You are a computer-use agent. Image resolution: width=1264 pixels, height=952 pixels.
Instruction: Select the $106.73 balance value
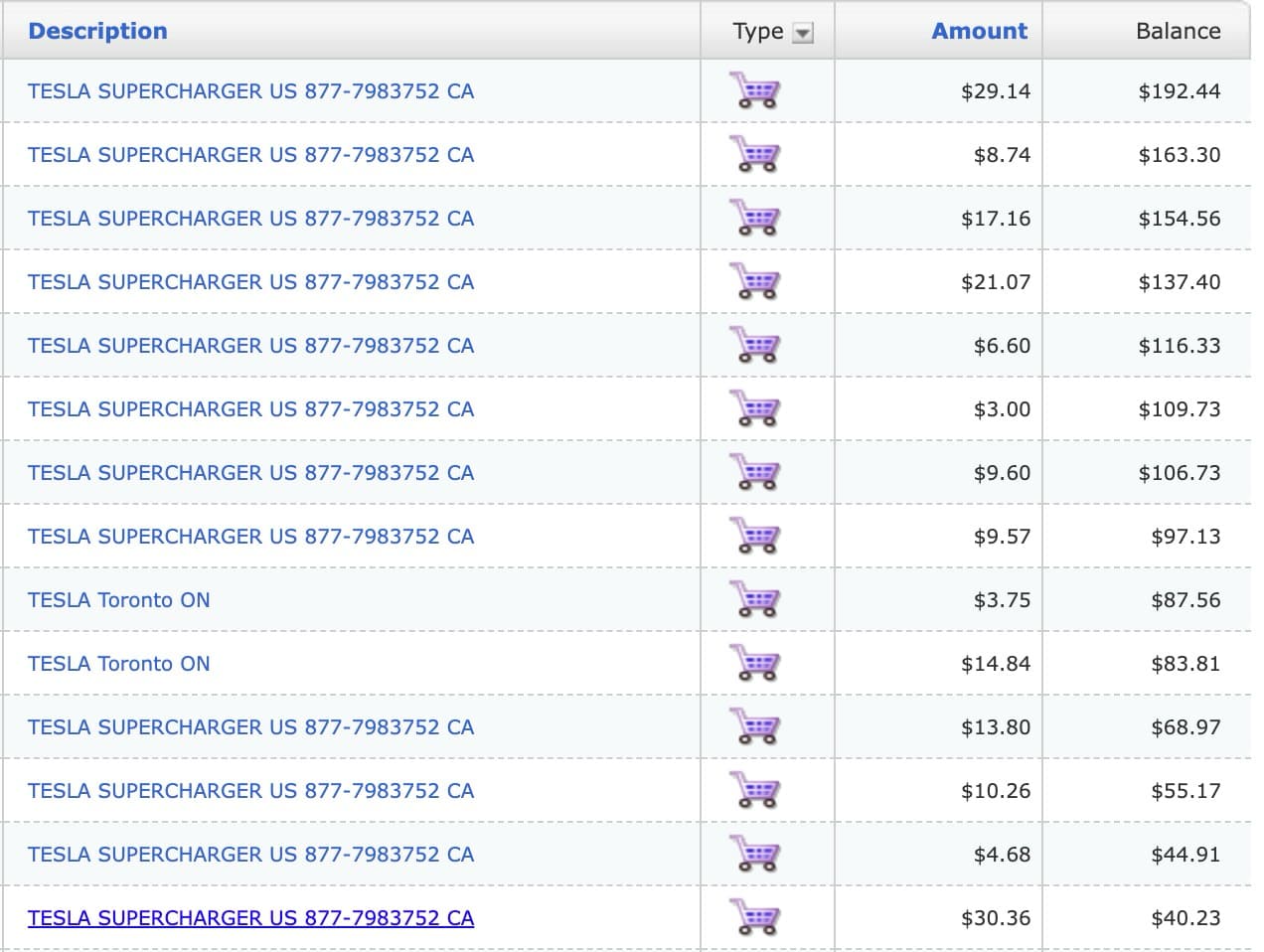coord(1180,473)
